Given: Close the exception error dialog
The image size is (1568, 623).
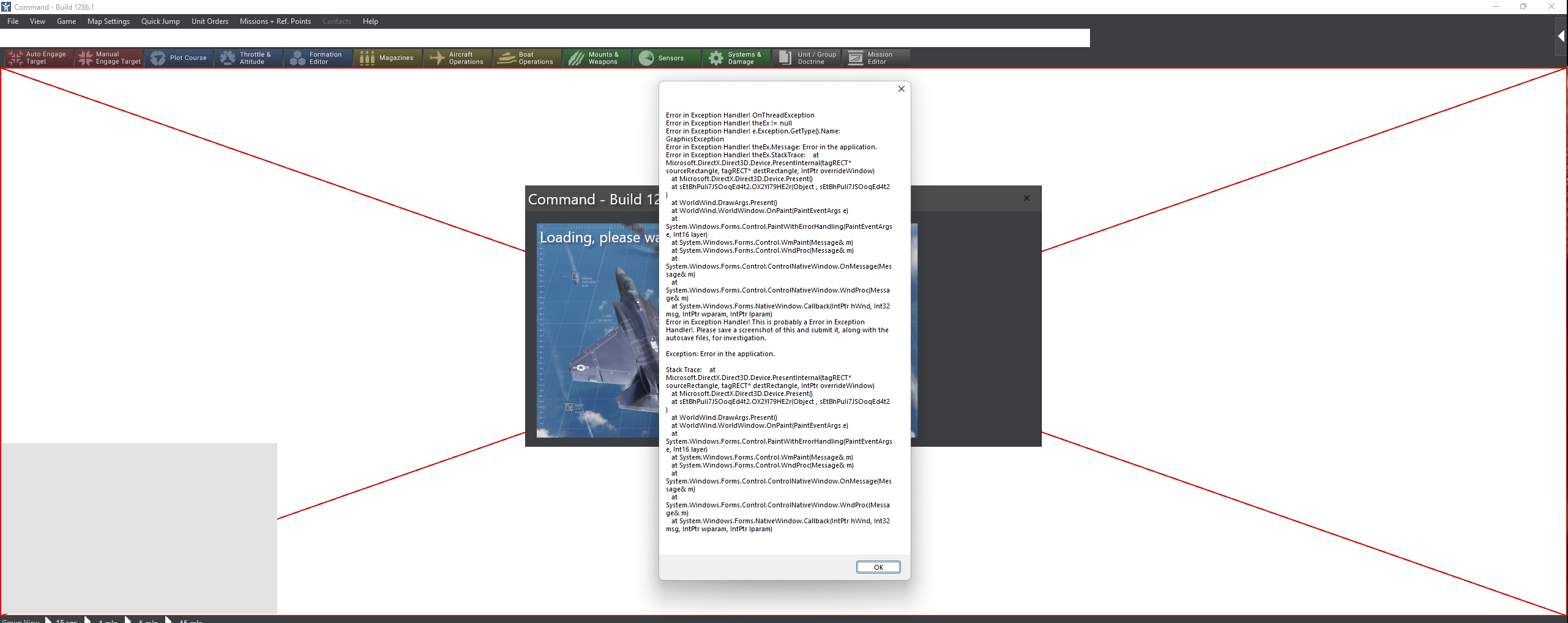Looking at the screenshot, I should click(x=901, y=89).
